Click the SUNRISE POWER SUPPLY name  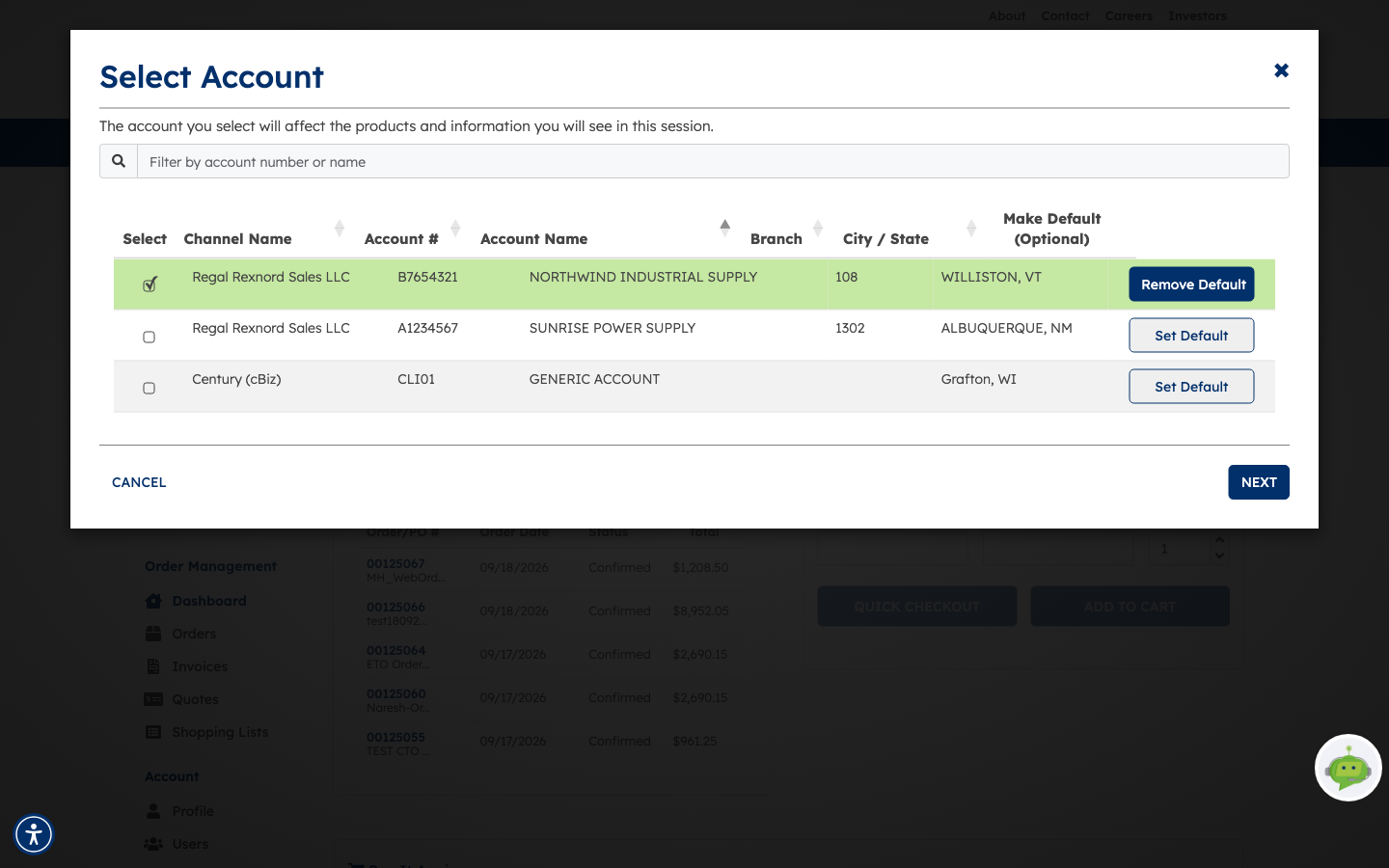pyautogui.click(x=613, y=328)
